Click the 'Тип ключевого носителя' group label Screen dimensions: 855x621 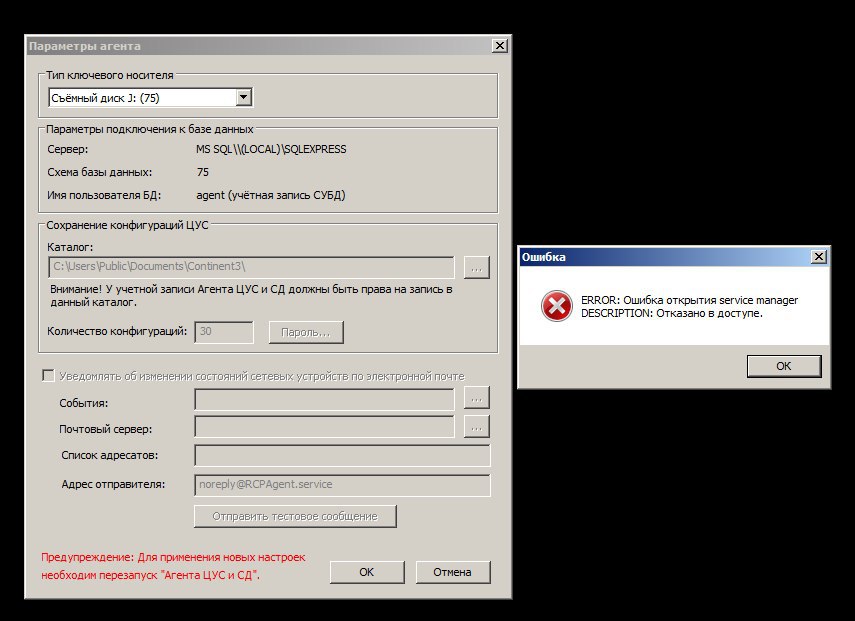[110, 75]
